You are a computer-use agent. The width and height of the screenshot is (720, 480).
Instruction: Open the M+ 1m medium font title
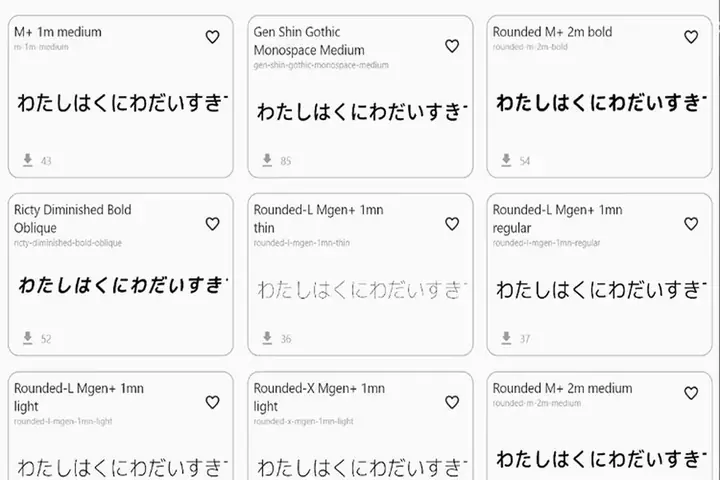(58, 32)
